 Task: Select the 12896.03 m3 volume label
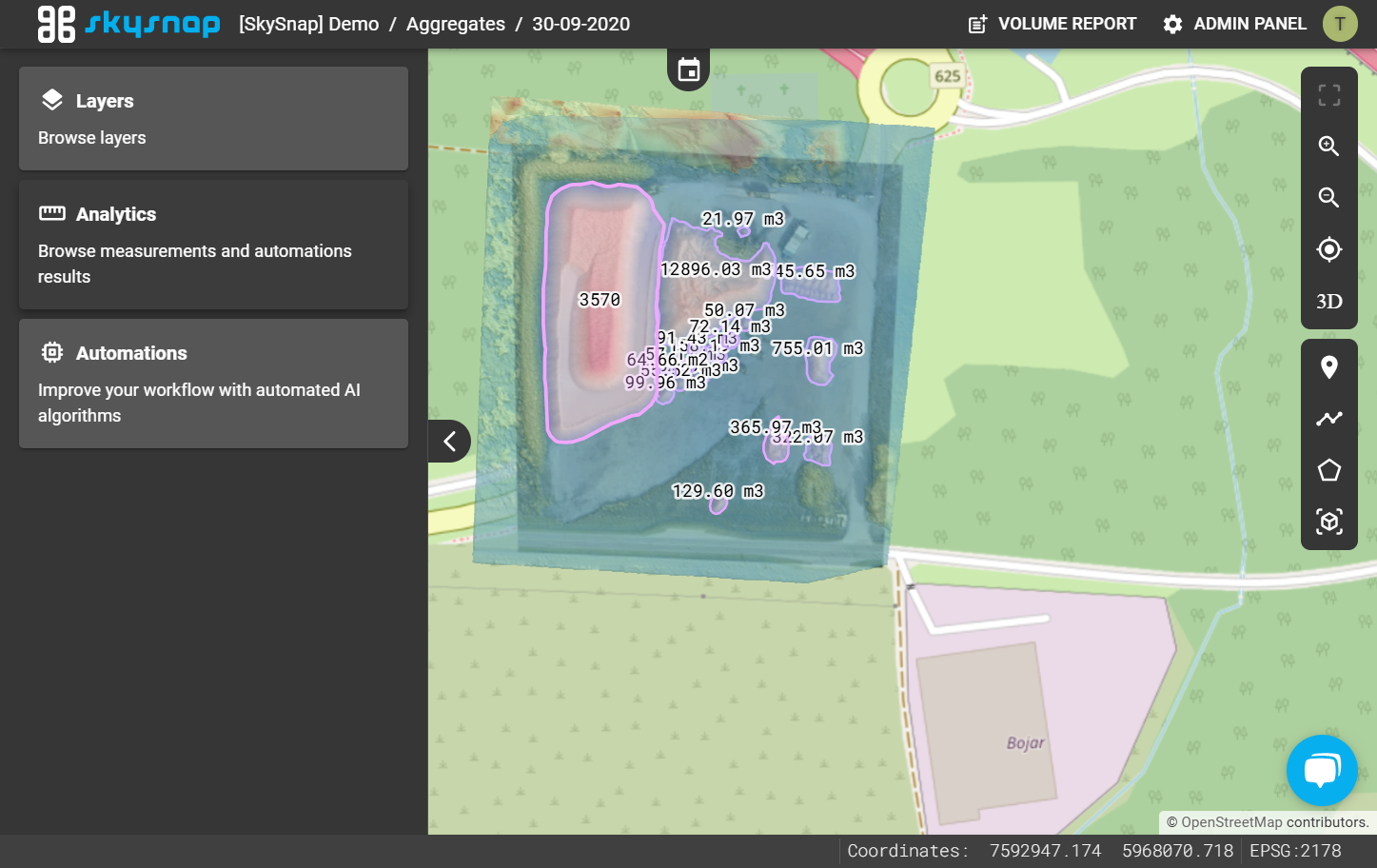click(x=717, y=269)
